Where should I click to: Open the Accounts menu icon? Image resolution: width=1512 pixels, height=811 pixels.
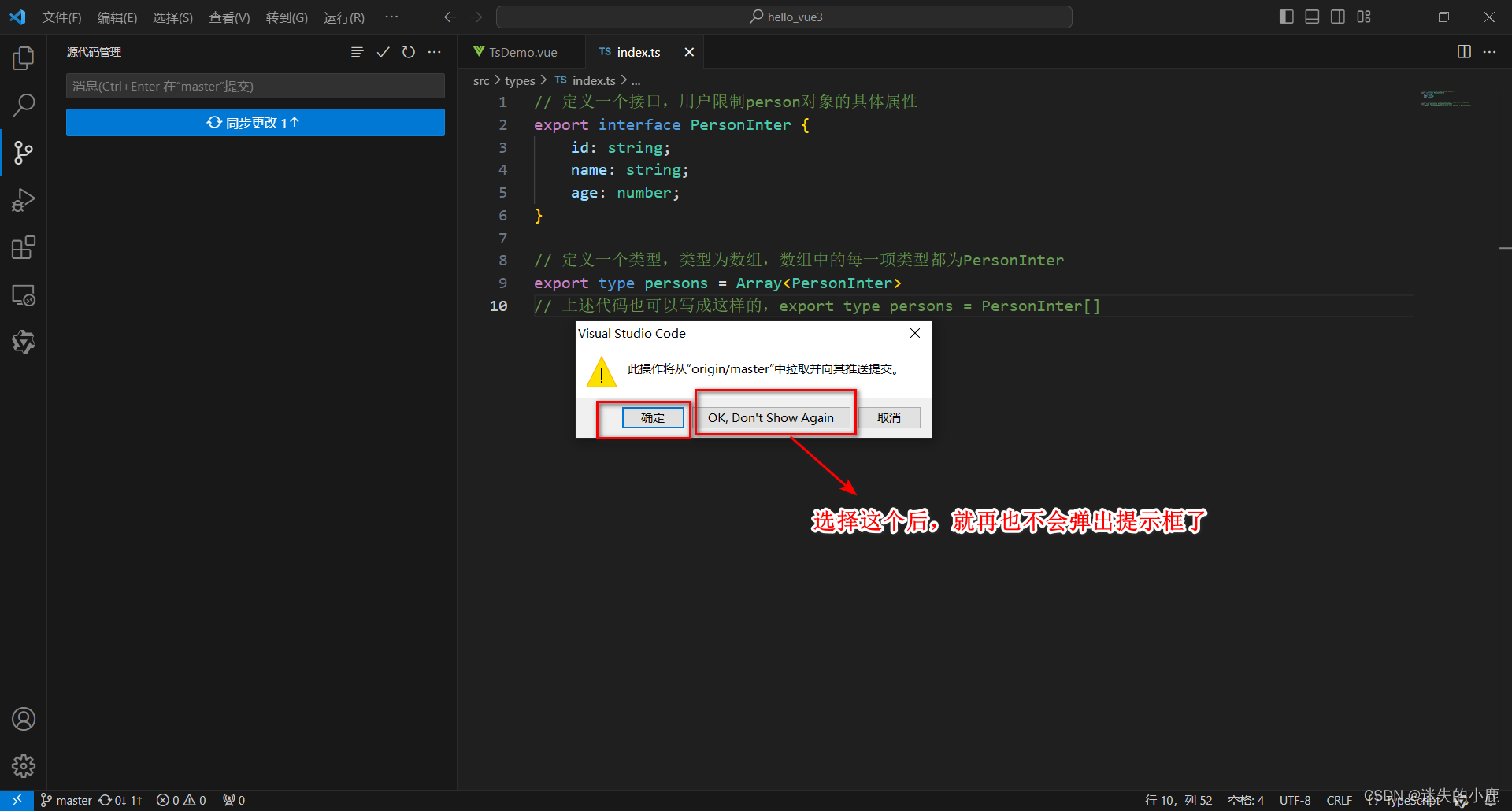(x=24, y=719)
